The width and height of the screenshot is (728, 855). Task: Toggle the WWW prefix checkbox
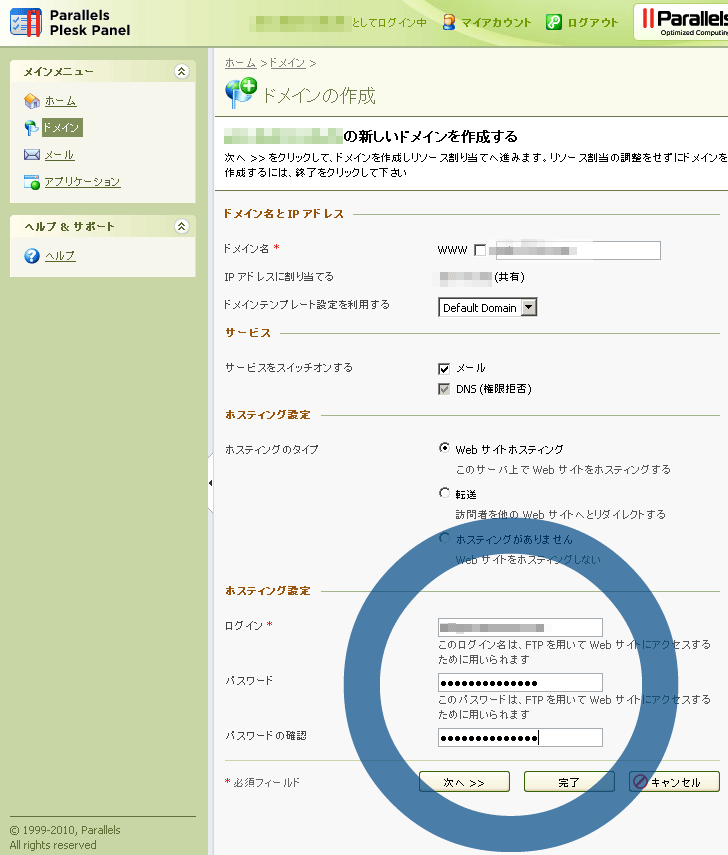tap(480, 250)
